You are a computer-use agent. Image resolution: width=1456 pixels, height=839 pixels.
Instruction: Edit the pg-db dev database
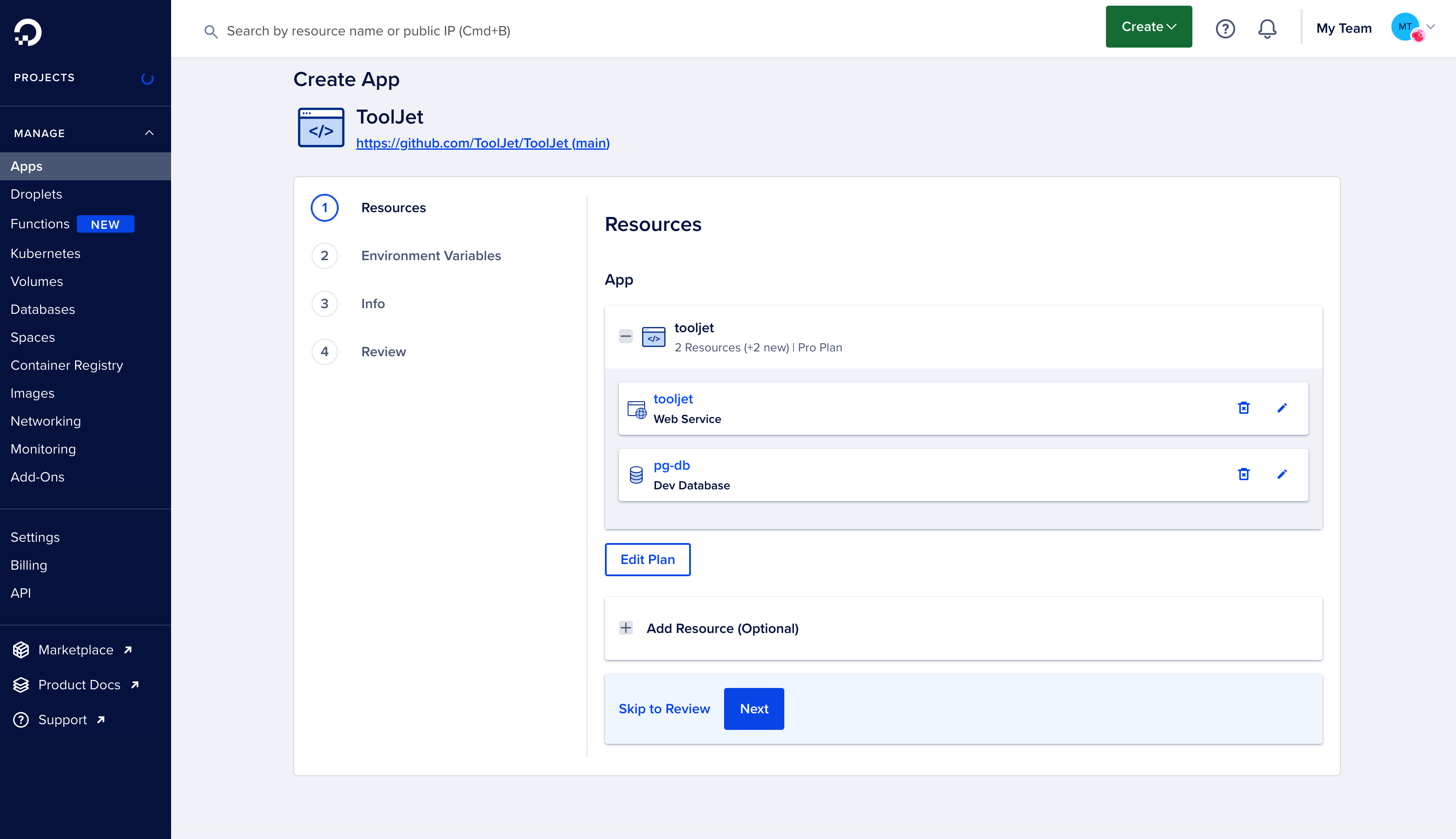point(1281,474)
